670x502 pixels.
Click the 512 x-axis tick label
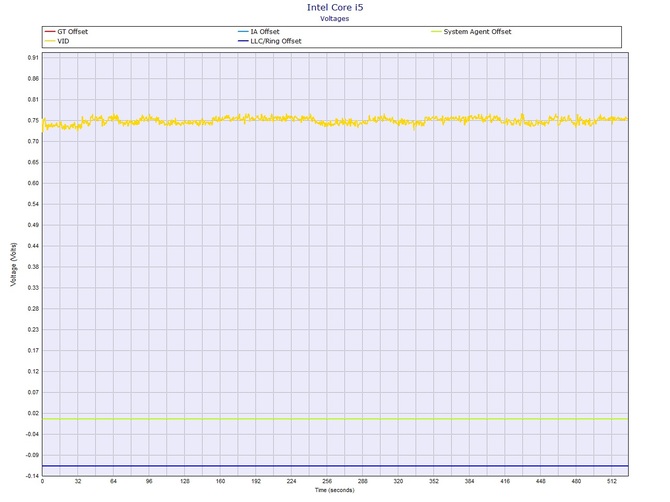(612, 481)
